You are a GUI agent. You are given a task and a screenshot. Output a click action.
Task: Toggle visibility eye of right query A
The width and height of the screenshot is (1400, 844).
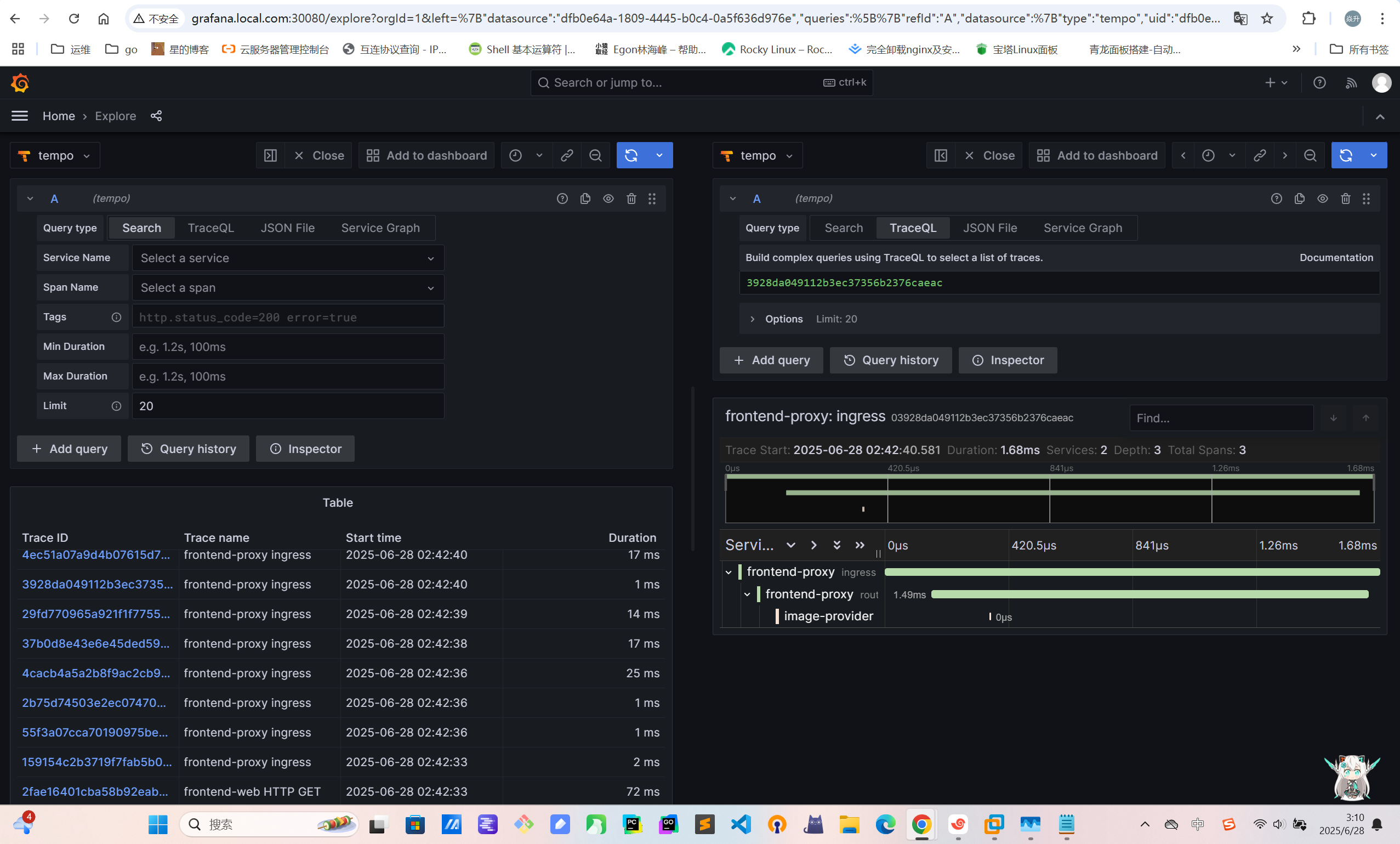coord(1323,199)
